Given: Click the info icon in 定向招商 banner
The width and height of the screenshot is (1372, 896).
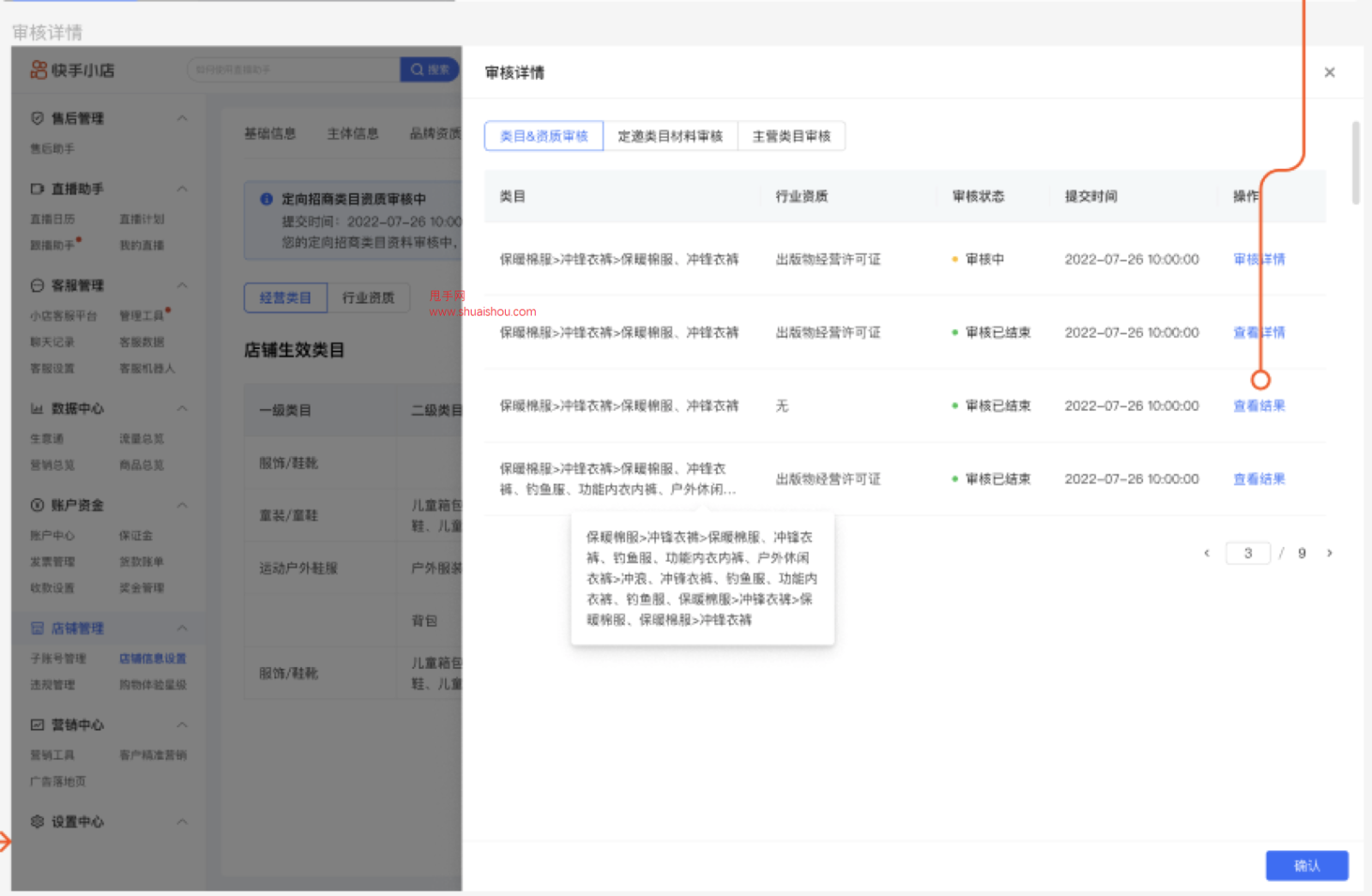Looking at the screenshot, I should pos(267,199).
